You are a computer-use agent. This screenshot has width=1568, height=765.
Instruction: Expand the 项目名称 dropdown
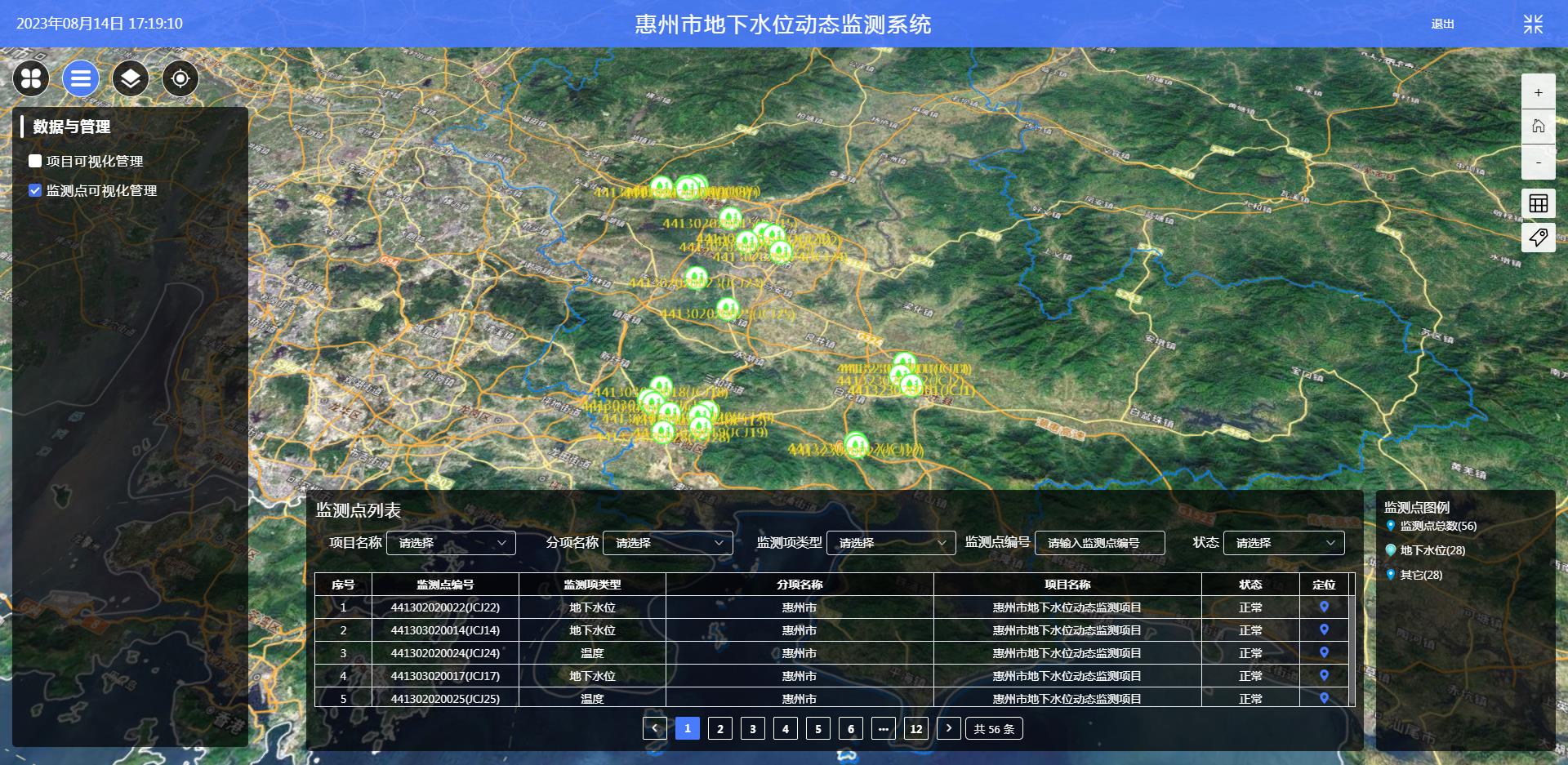point(451,543)
